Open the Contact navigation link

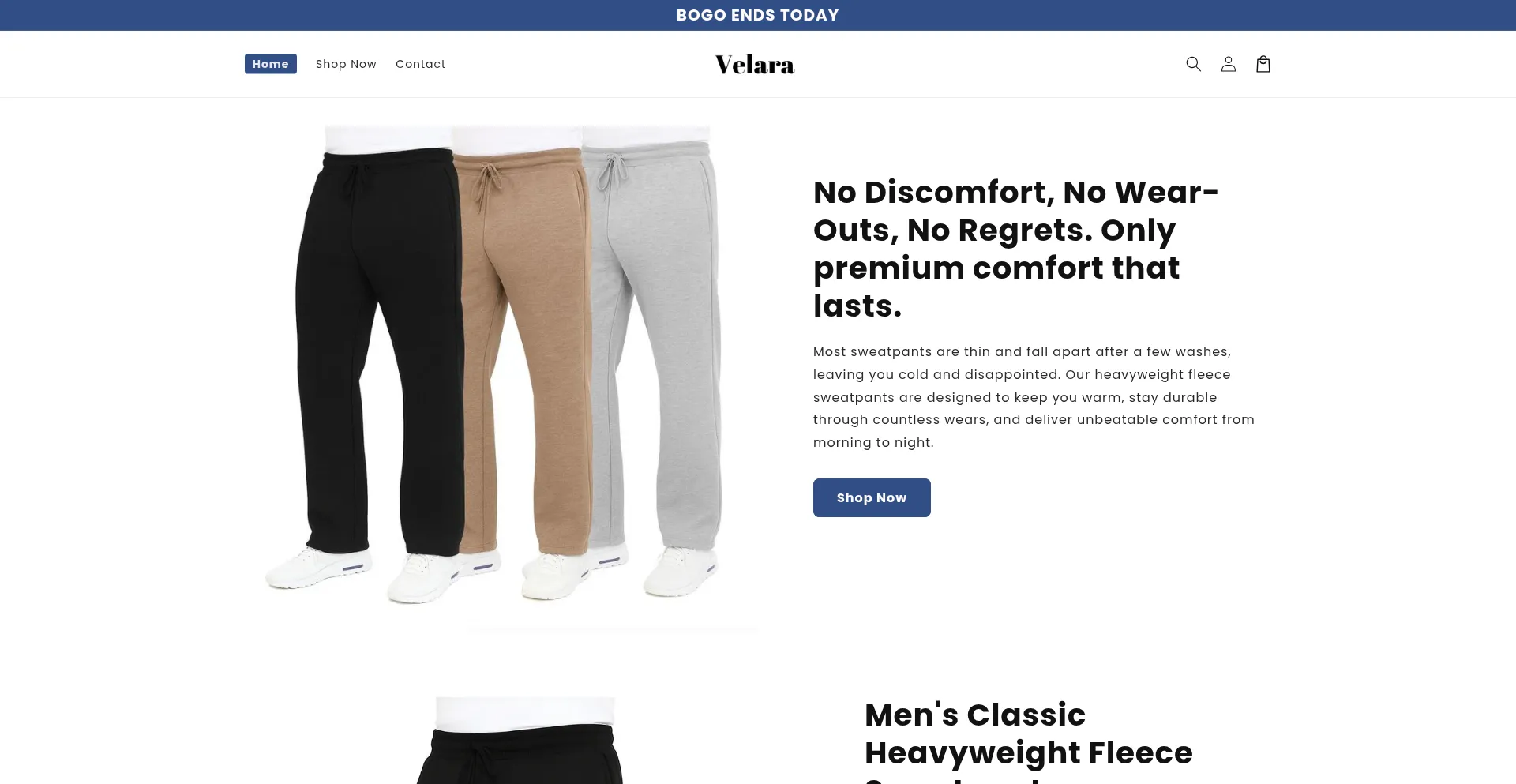[x=420, y=64]
